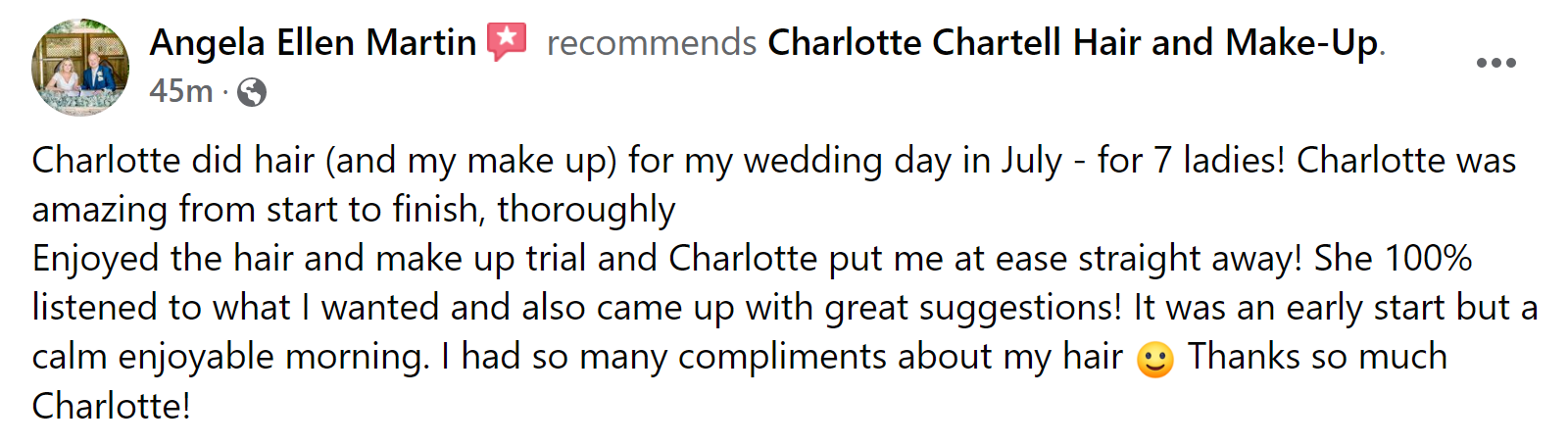Open Angela Ellen Martin's profile picture
Image resolution: width=1568 pixels, height=445 pixels.
[x=80, y=67]
